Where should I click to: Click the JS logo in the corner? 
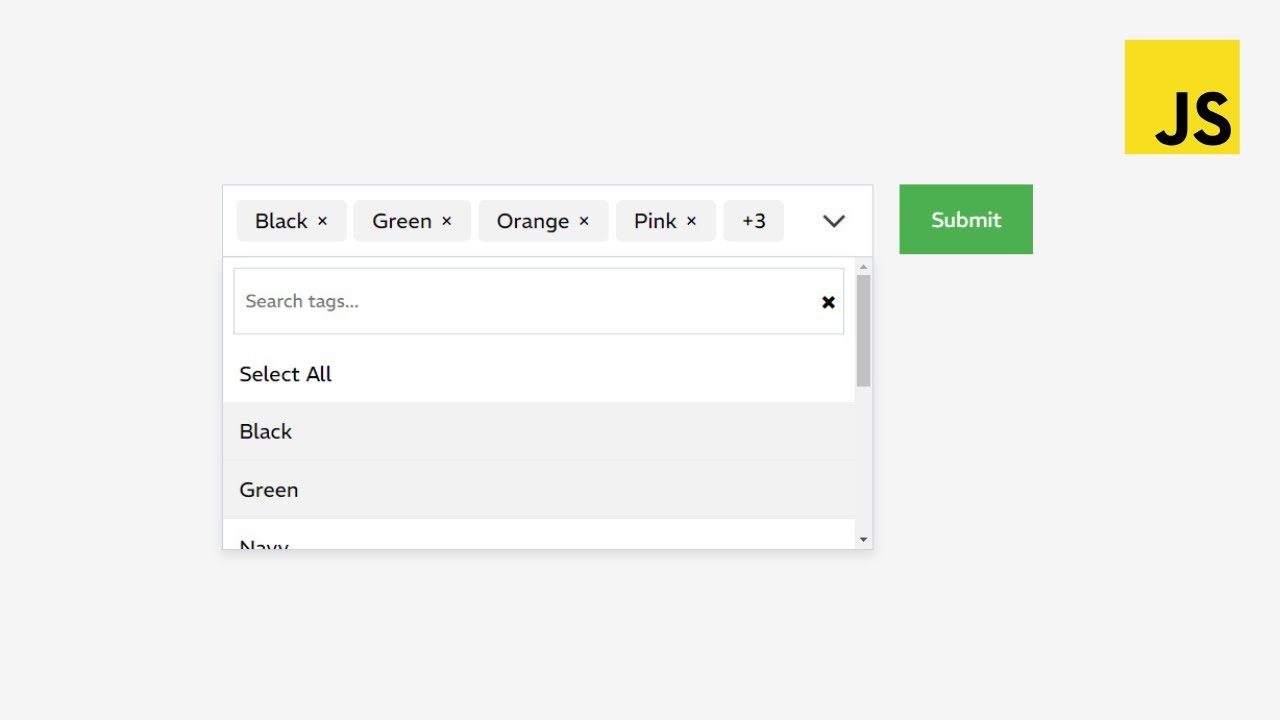pos(1182,97)
